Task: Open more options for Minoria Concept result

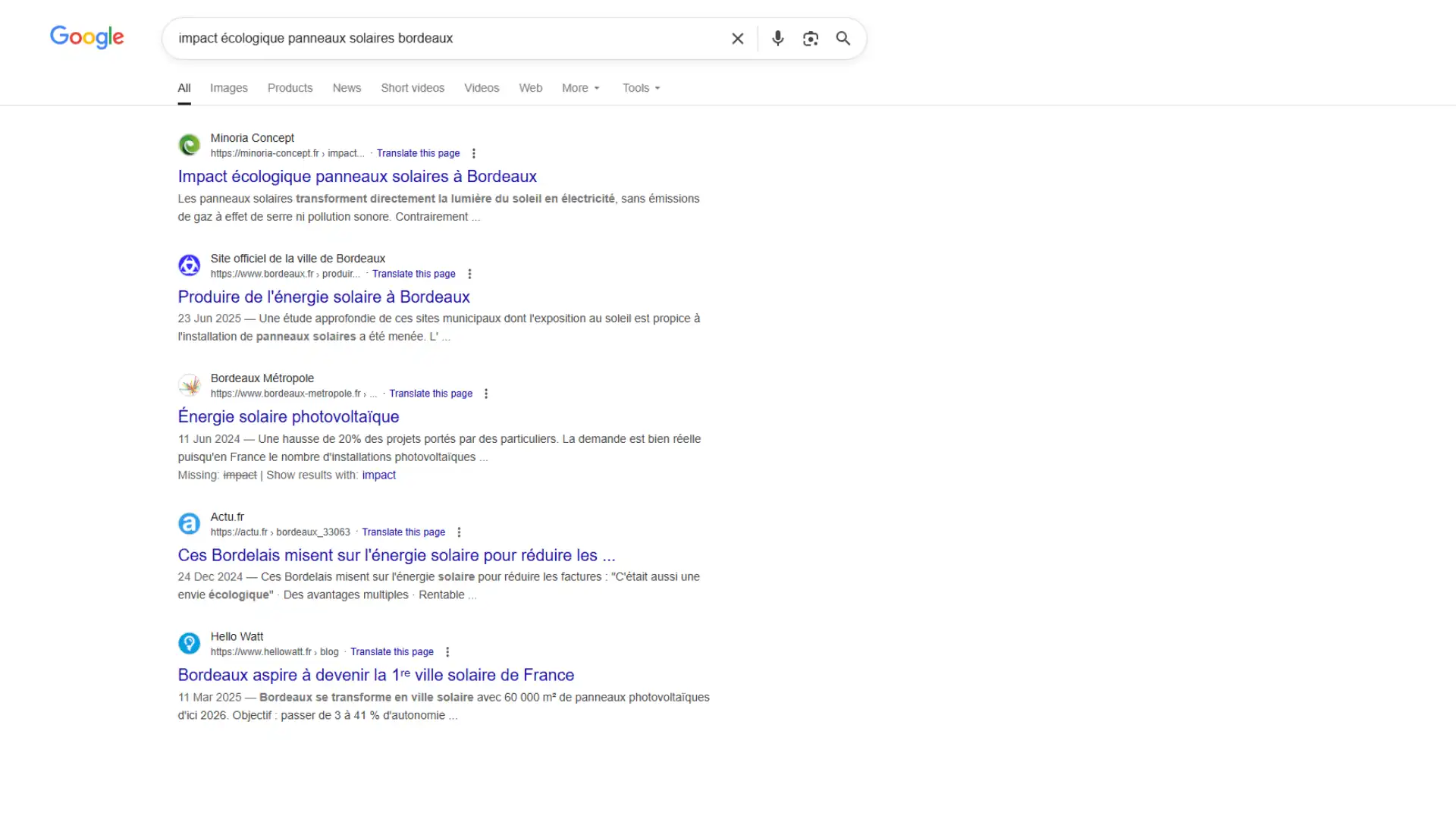Action: (474, 153)
